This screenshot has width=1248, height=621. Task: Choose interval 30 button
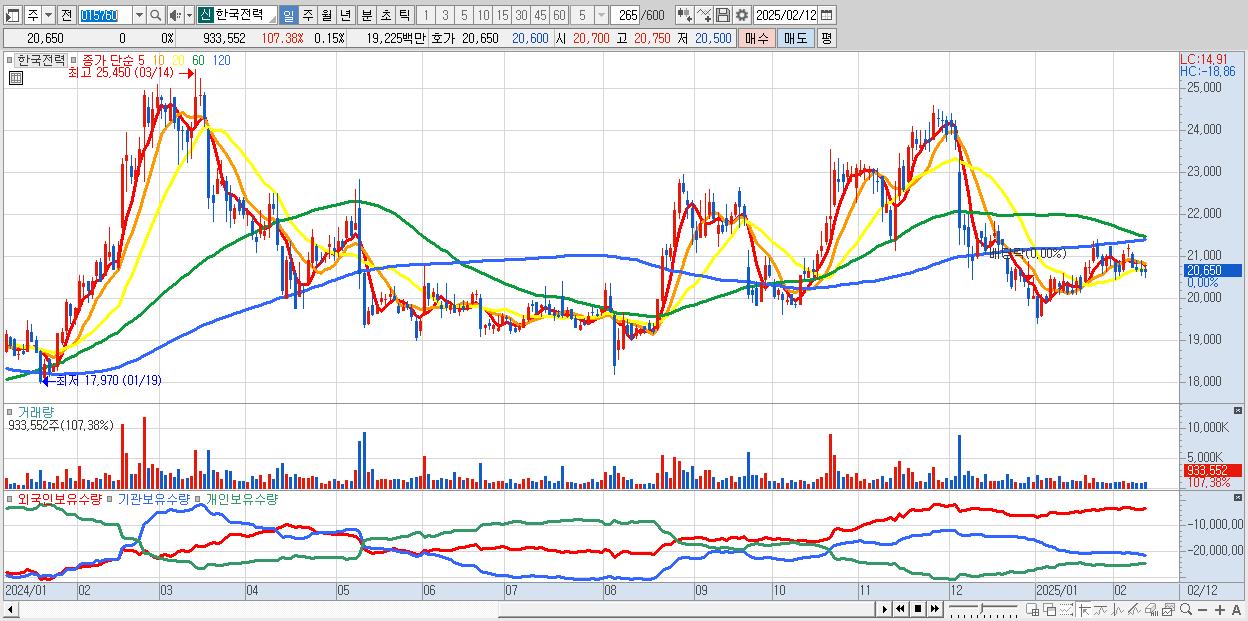coord(521,15)
